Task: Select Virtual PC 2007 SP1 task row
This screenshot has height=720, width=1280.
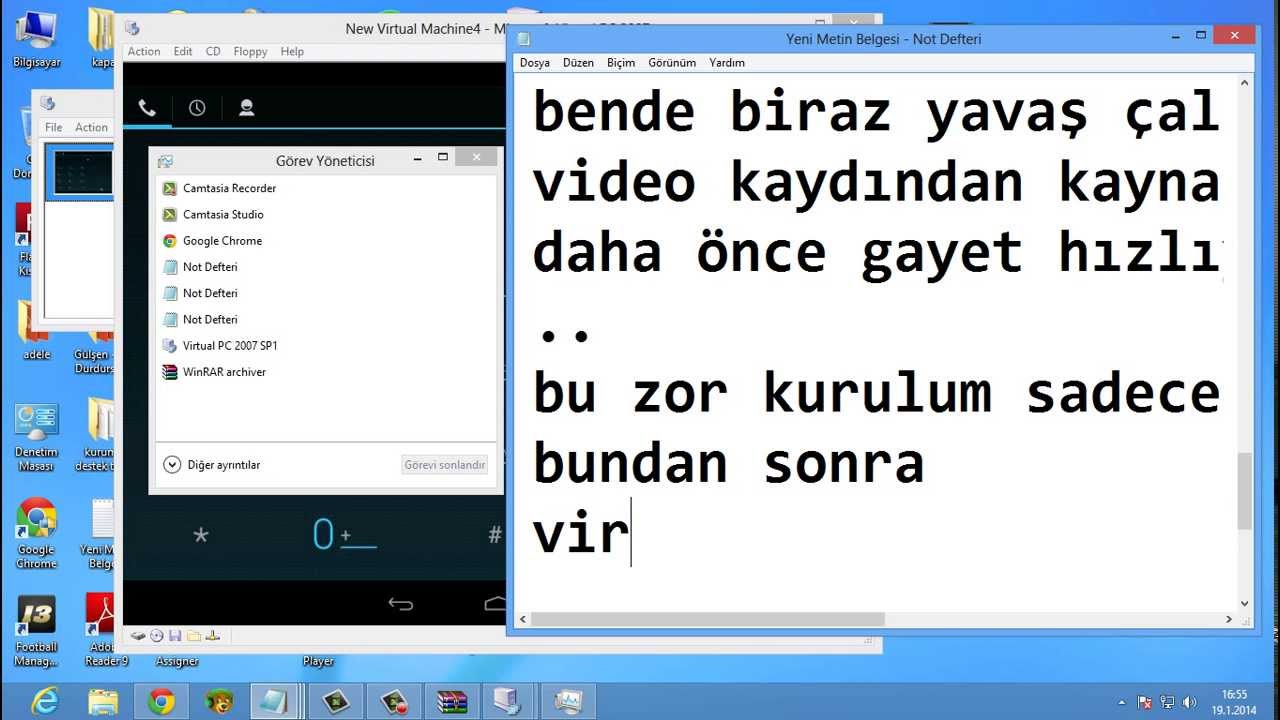Action: pos(326,346)
